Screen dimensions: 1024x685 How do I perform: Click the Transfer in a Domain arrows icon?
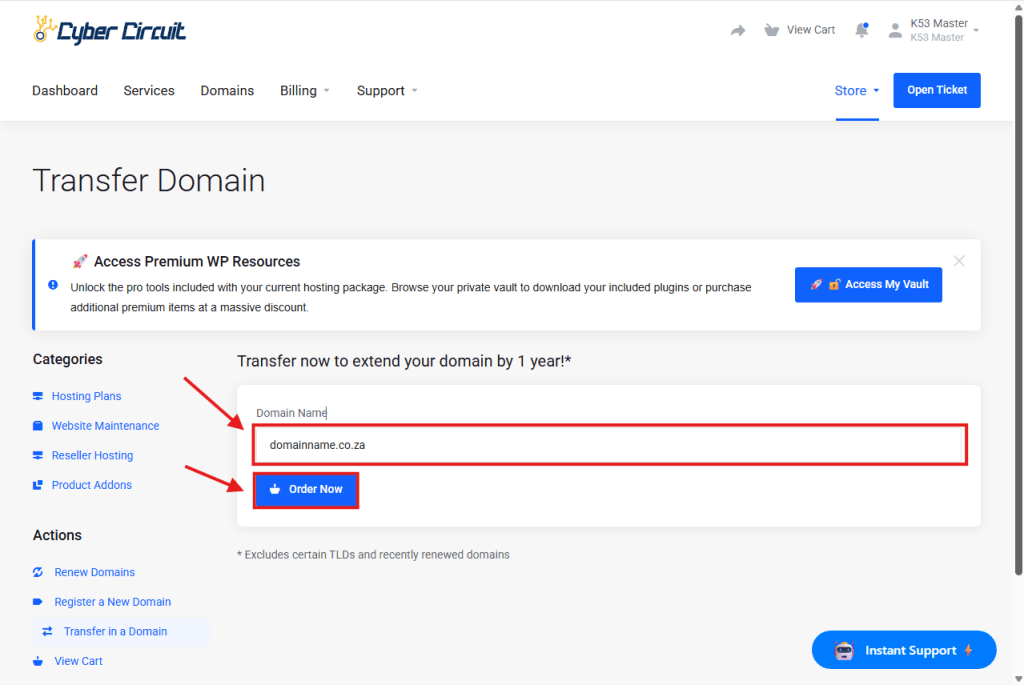point(47,631)
